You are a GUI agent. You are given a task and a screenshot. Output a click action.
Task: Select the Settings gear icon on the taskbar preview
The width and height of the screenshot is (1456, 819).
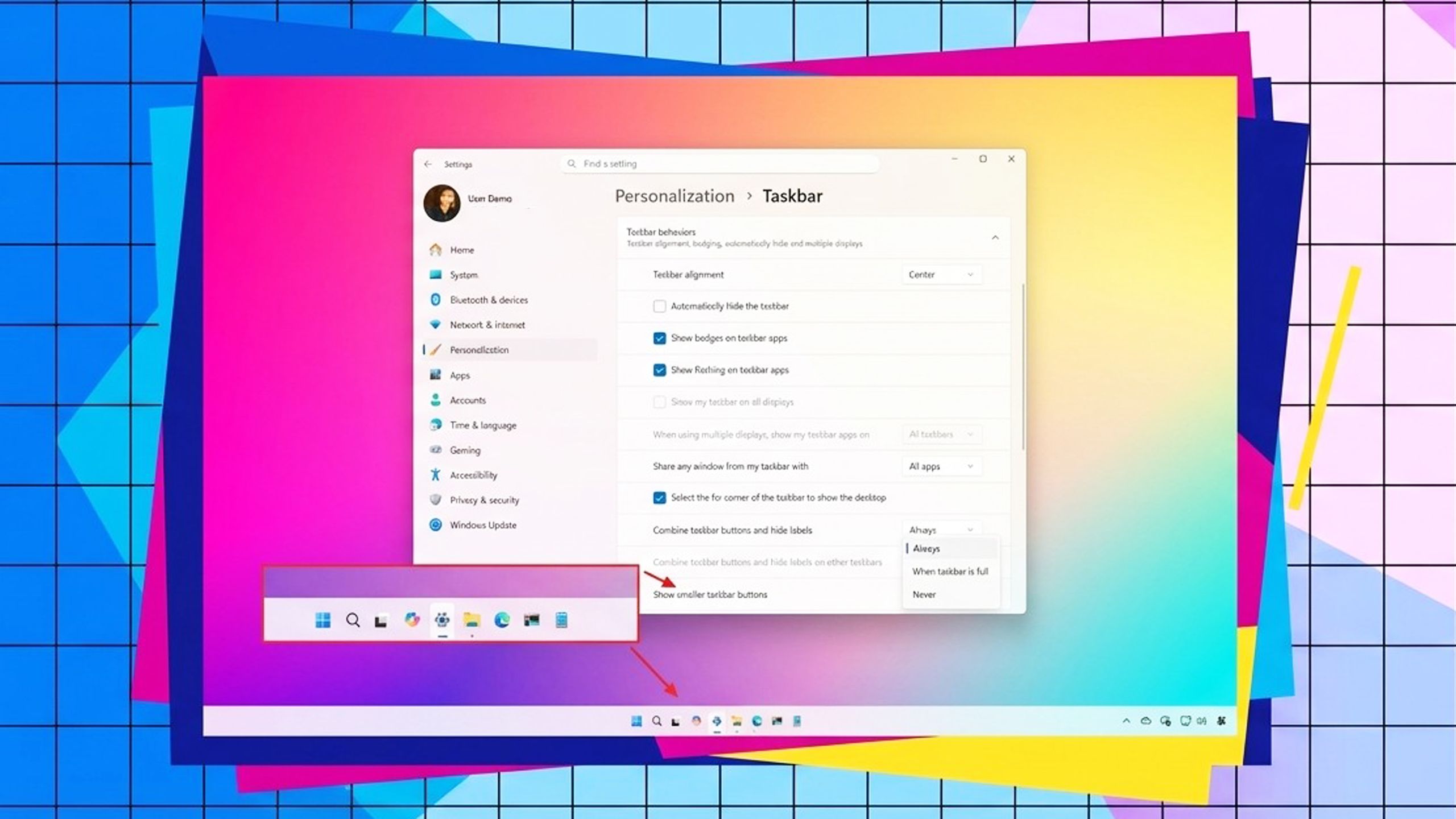442,621
